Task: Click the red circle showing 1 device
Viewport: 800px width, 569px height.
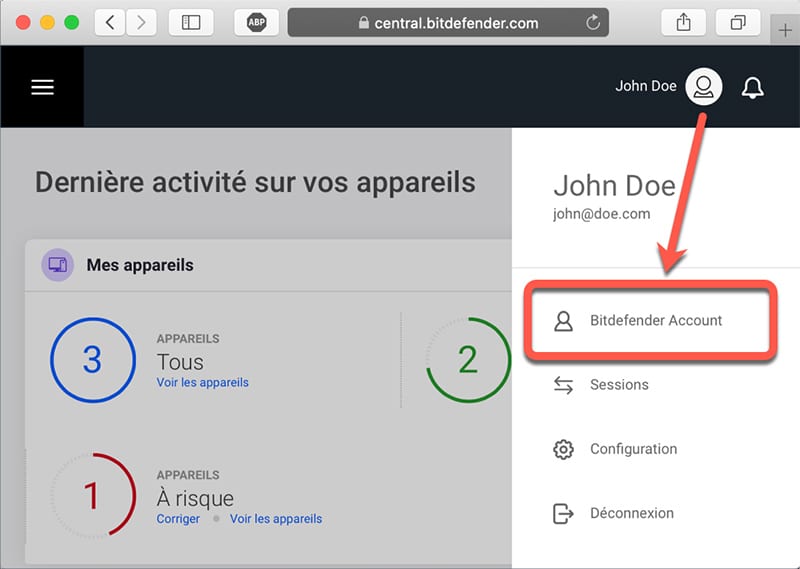Action: (x=93, y=495)
